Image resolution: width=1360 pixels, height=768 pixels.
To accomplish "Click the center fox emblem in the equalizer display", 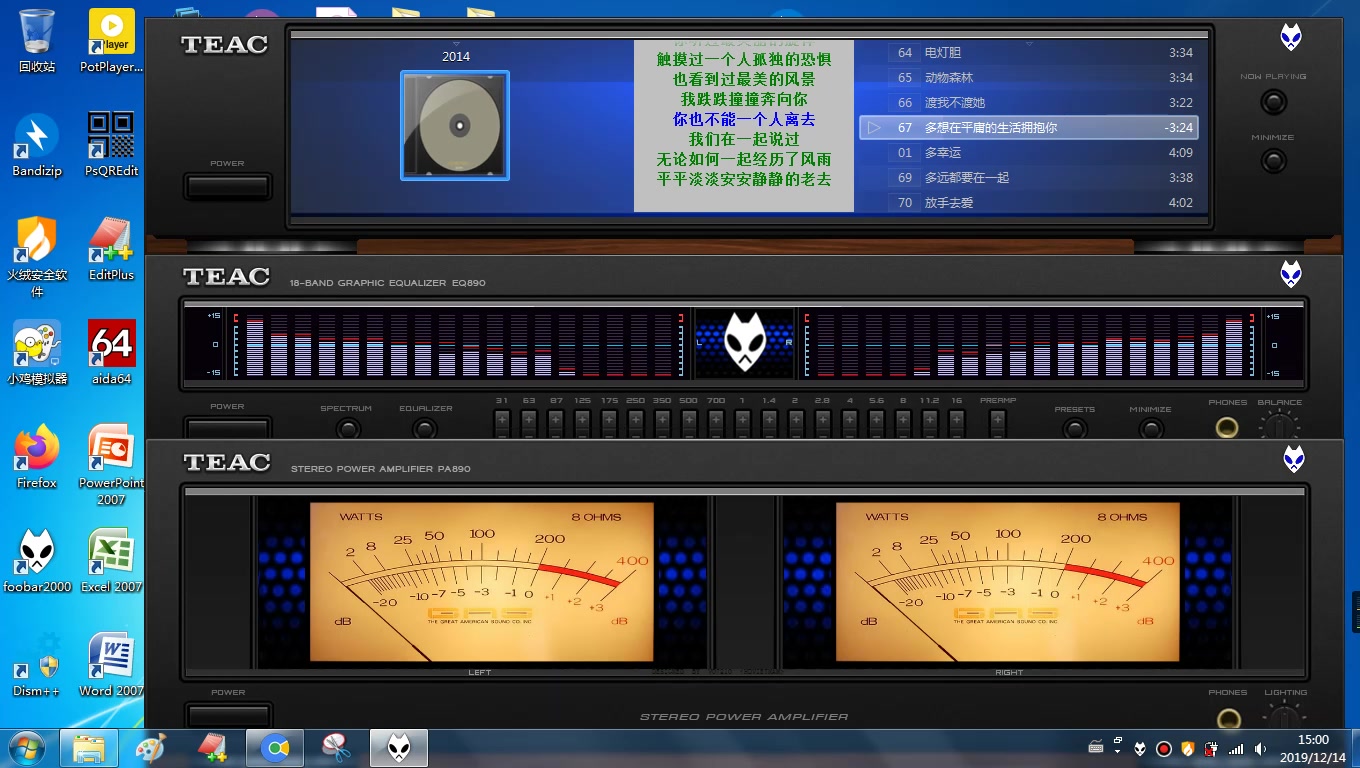I will click(x=745, y=343).
